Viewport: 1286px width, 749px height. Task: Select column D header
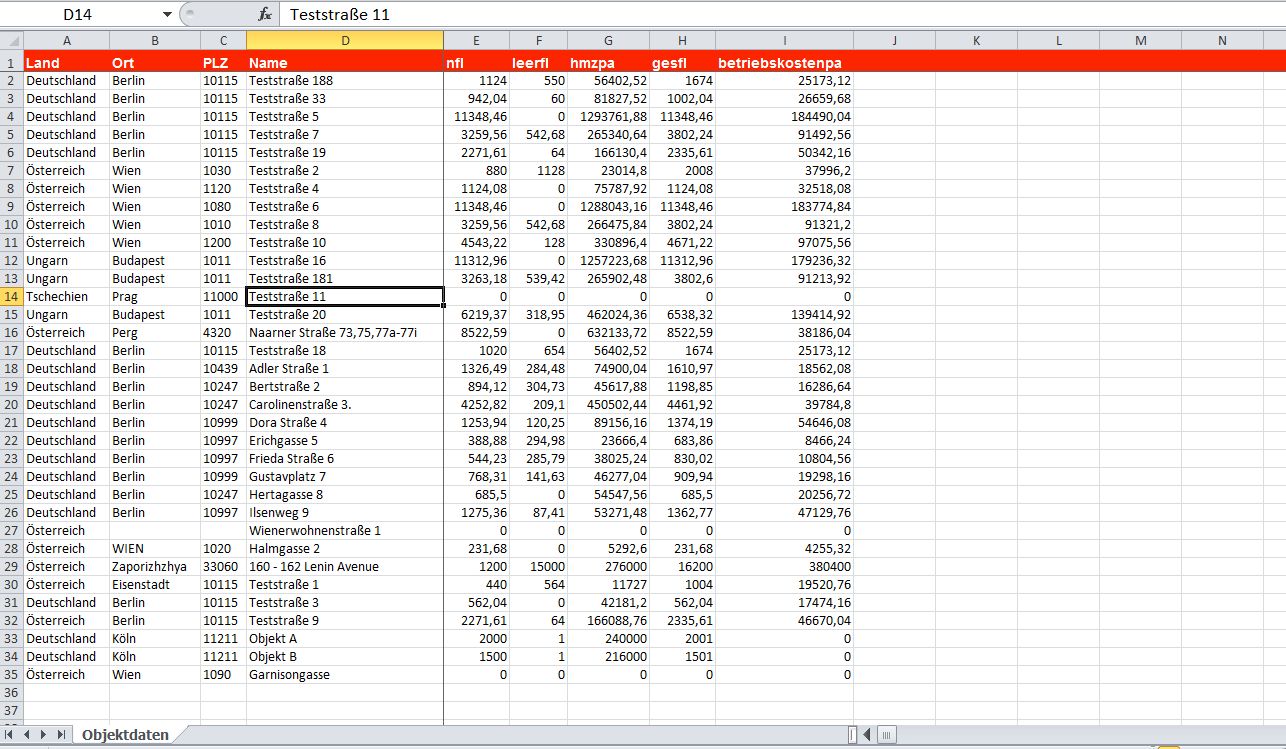coord(345,41)
